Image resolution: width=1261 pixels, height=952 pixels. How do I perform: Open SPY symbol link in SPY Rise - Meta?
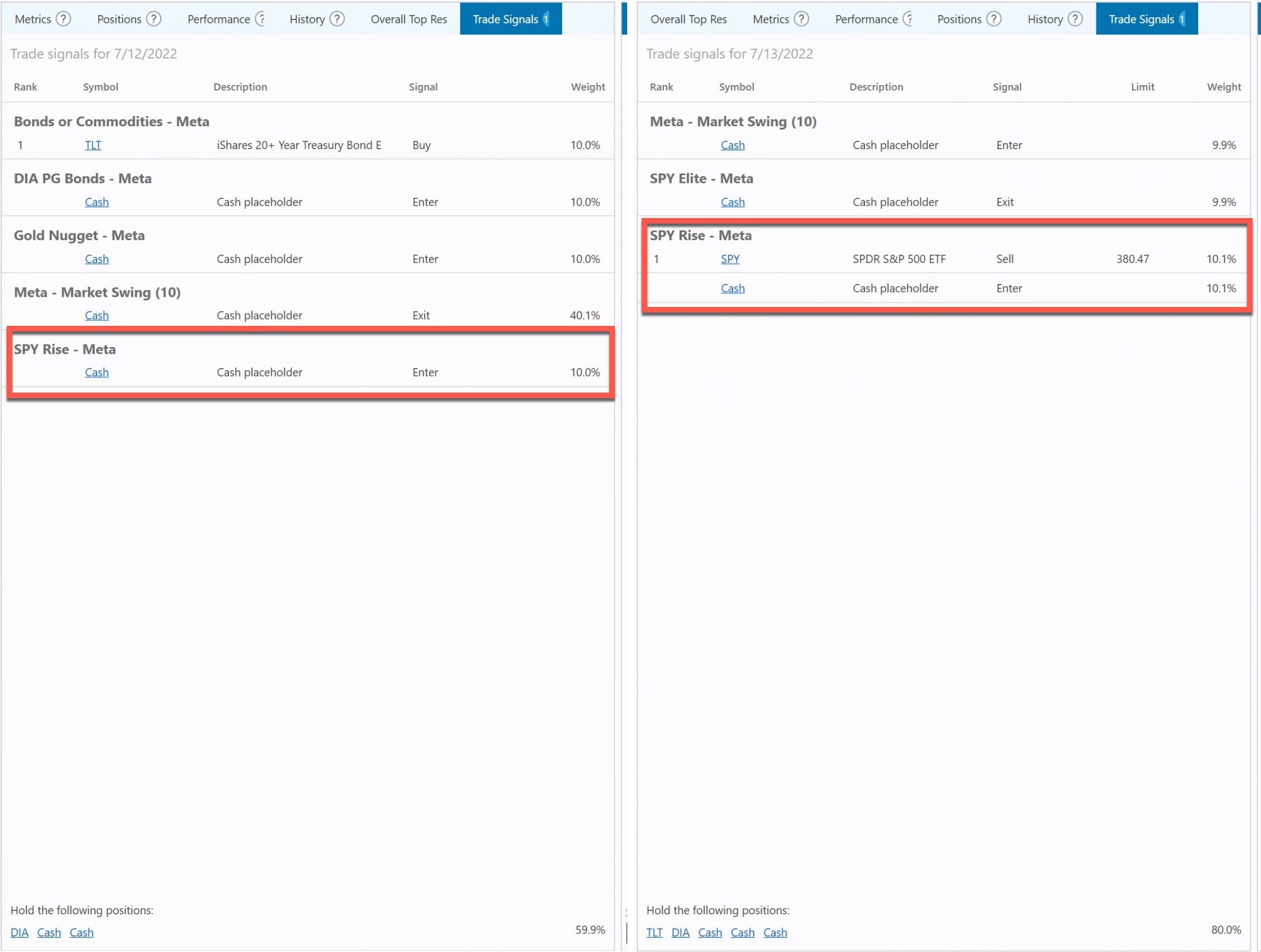coord(729,259)
